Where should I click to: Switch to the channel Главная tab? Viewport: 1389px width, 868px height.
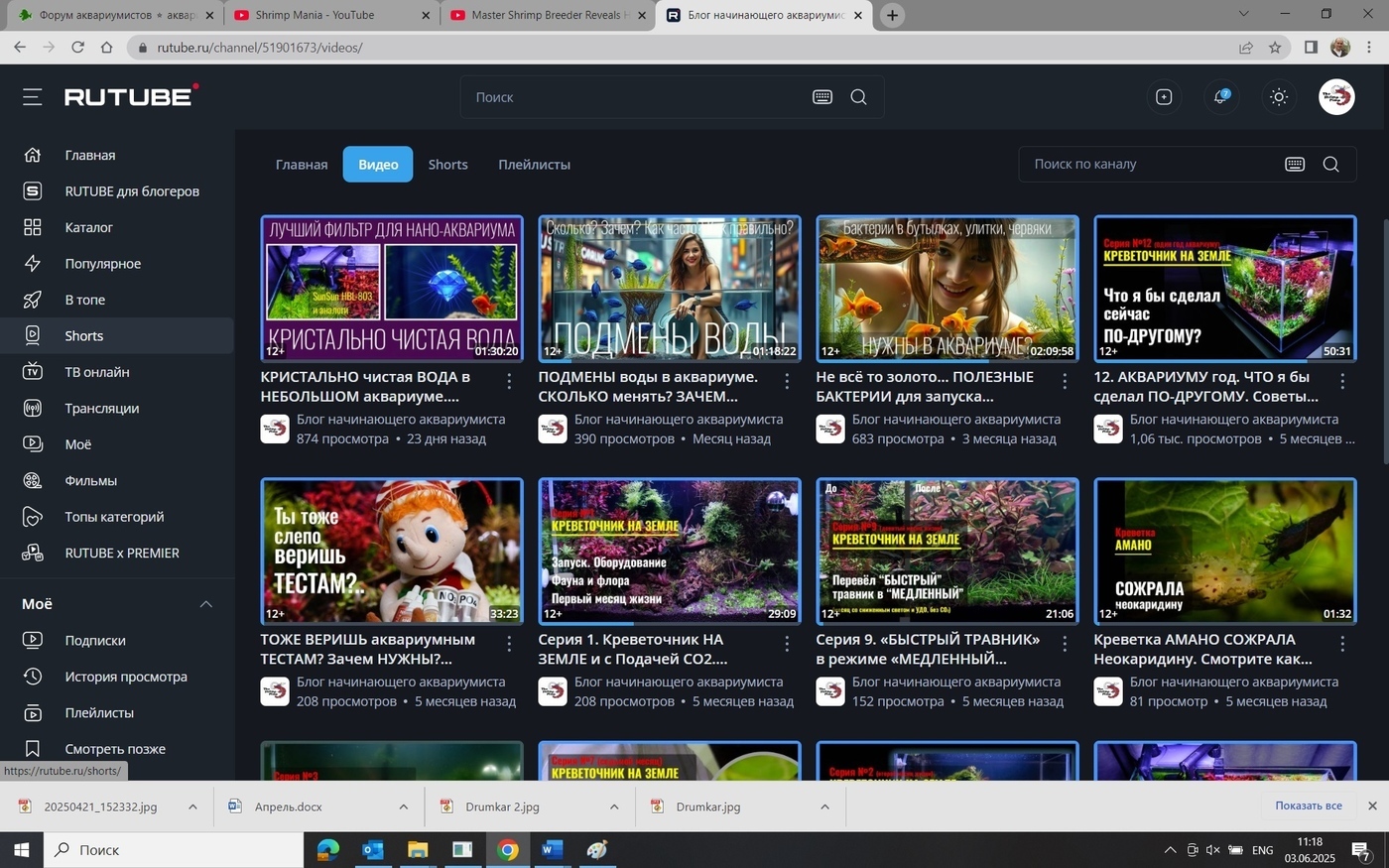(x=302, y=165)
